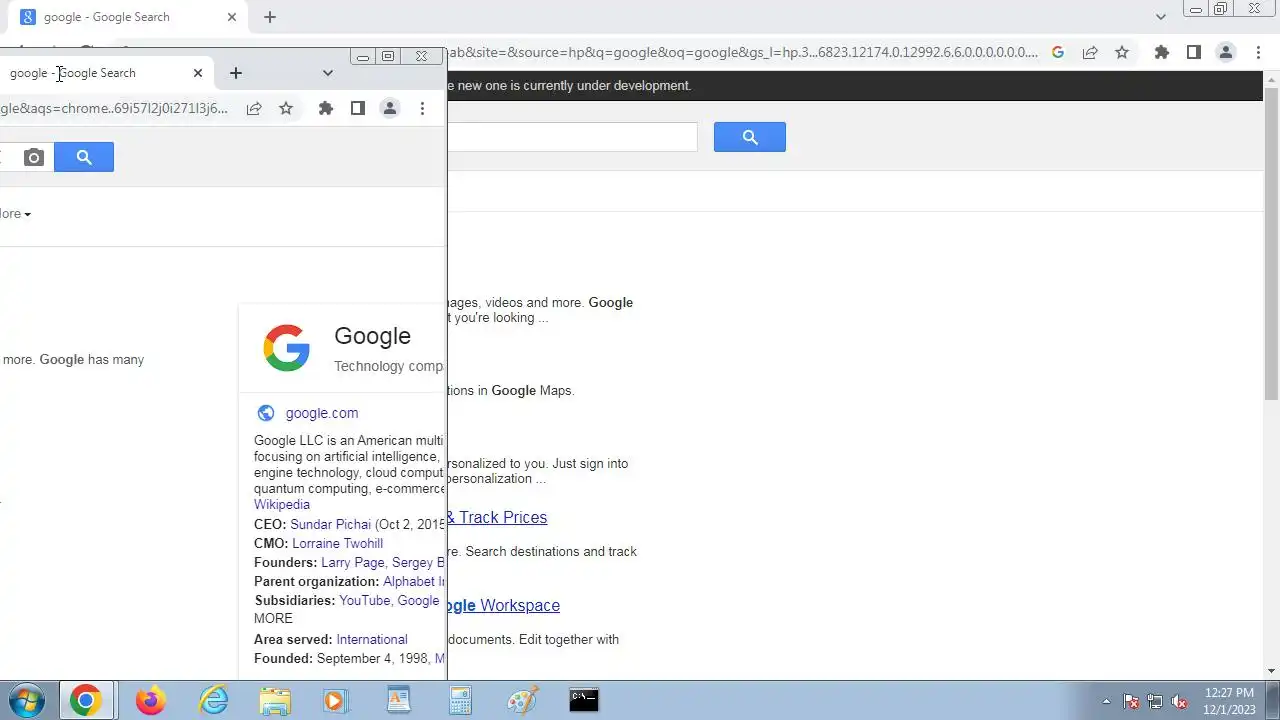Open Paint from the taskbar
The height and width of the screenshot is (720, 1280).
pyautogui.click(x=522, y=700)
